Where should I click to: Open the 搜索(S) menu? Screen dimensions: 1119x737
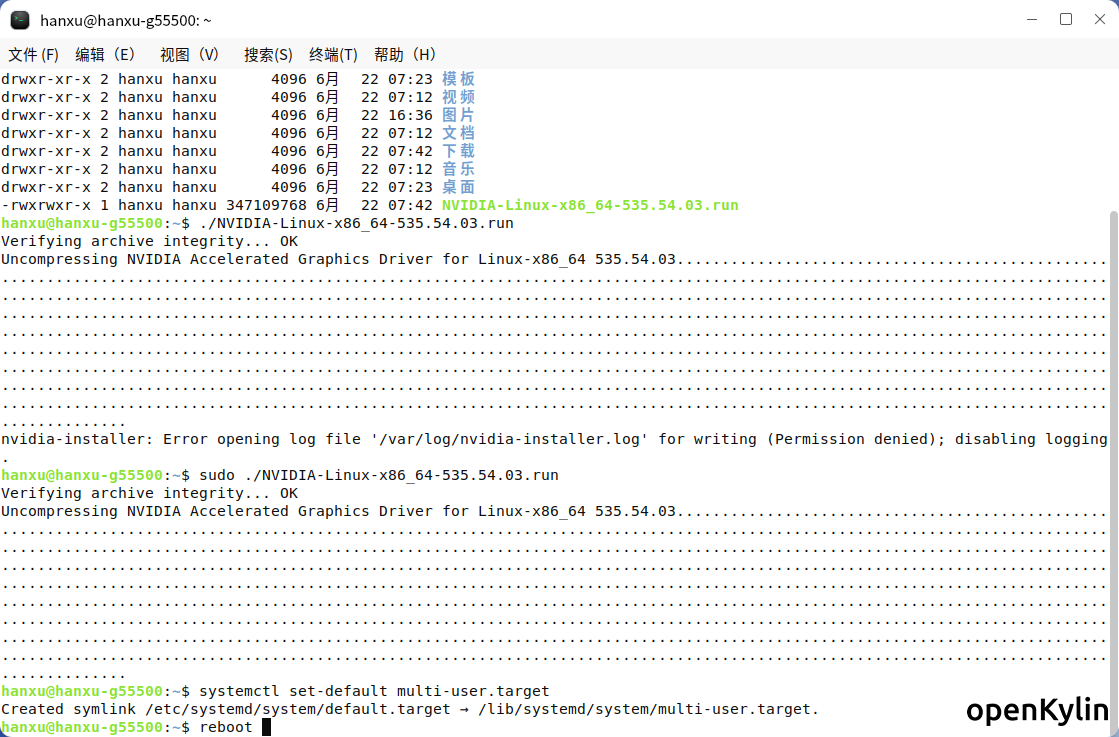click(x=268, y=55)
